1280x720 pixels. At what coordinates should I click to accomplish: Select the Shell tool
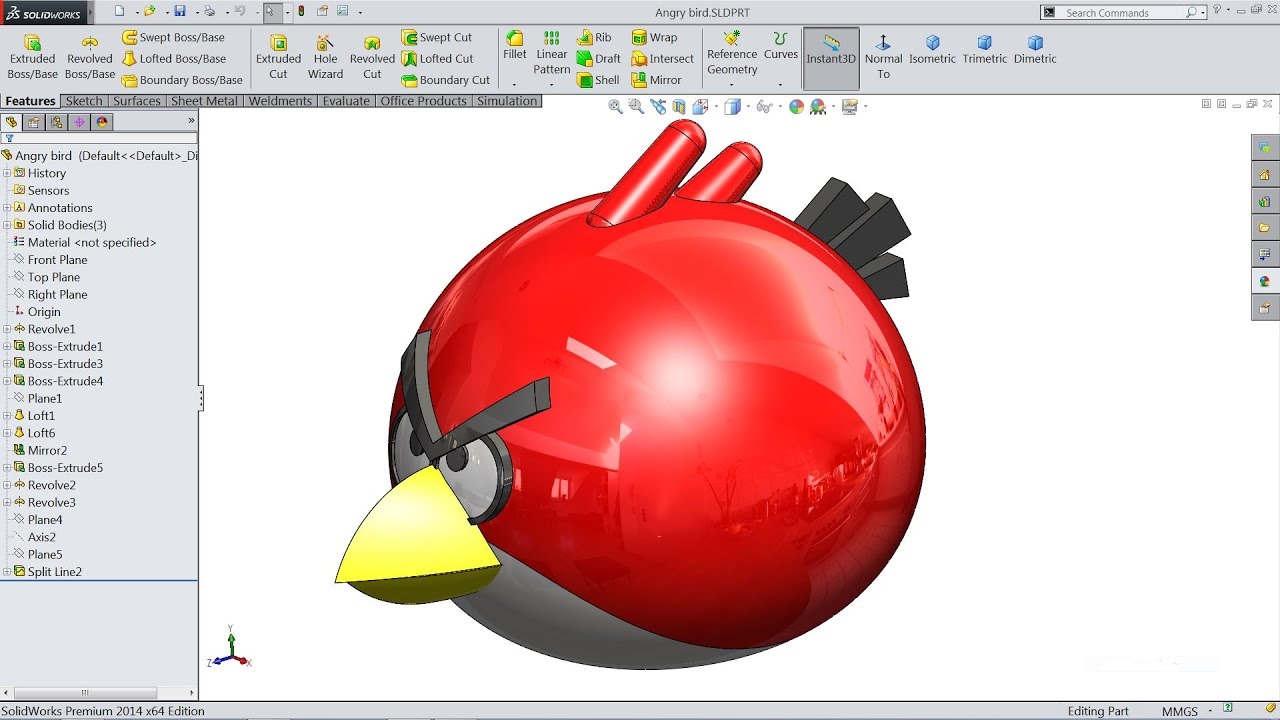pyautogui.click(x=598, y=80)
